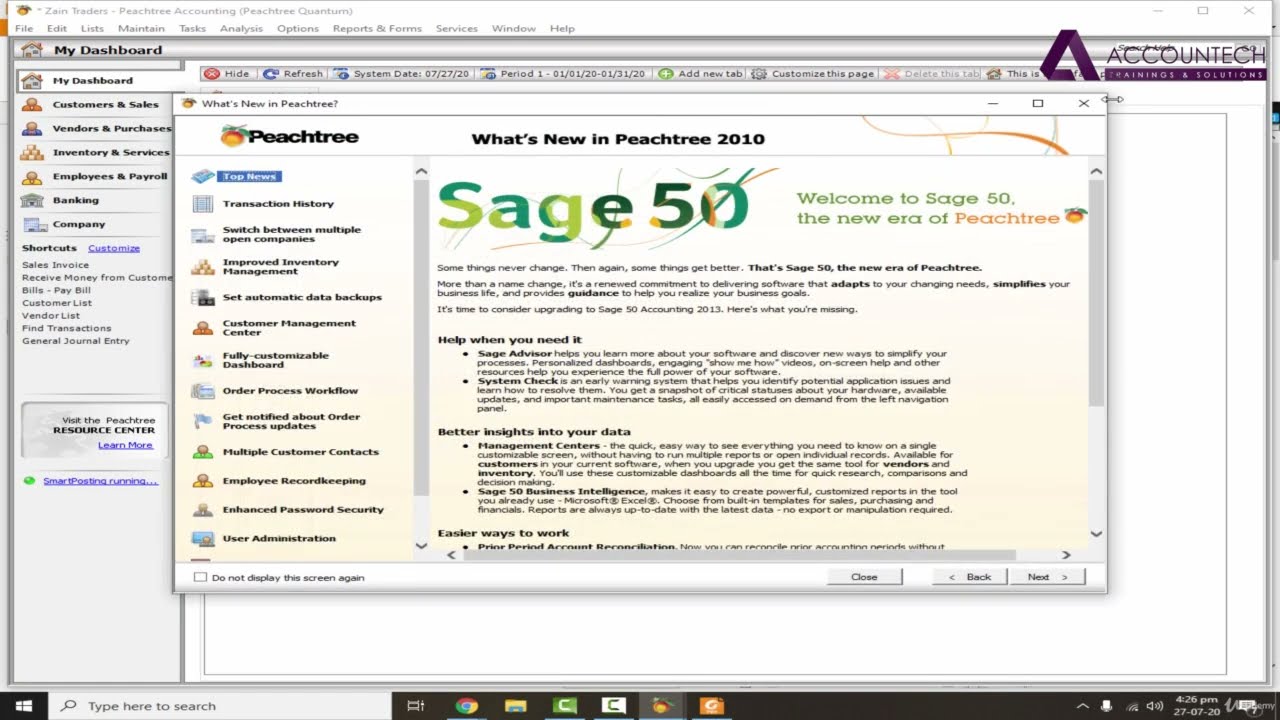1280x720 pixels.
Task: Open the Lists menu
Action: [92, 28]
